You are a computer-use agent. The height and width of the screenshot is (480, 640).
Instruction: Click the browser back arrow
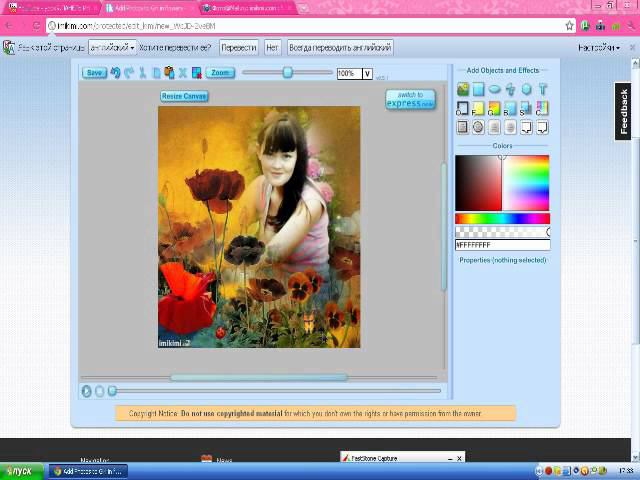click(x=9, y=26)
